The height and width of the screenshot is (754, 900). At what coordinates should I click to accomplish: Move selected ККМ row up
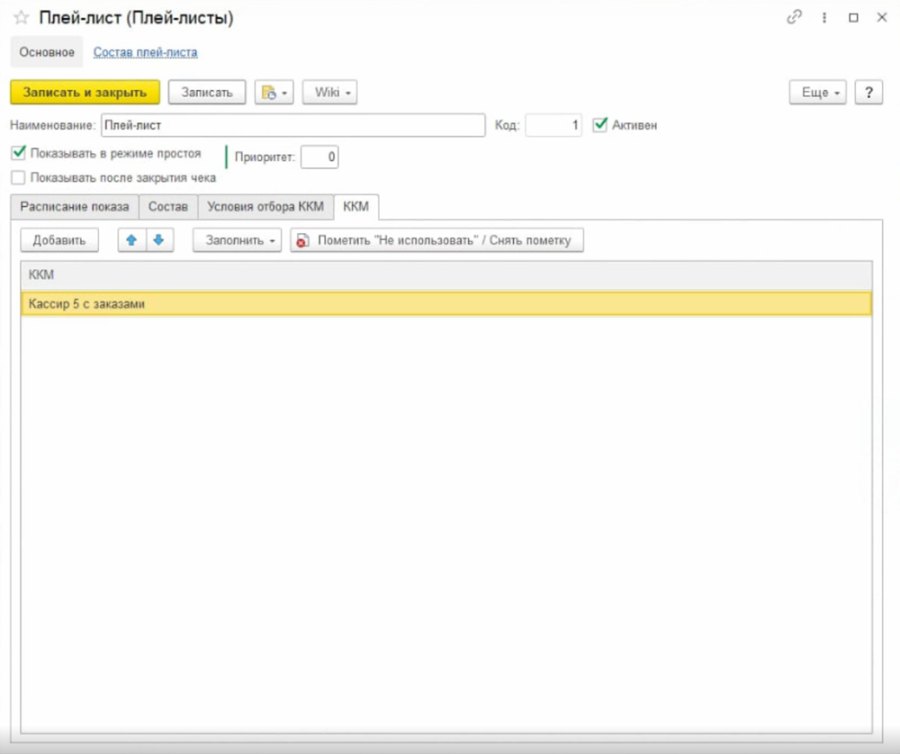(131, 240)
